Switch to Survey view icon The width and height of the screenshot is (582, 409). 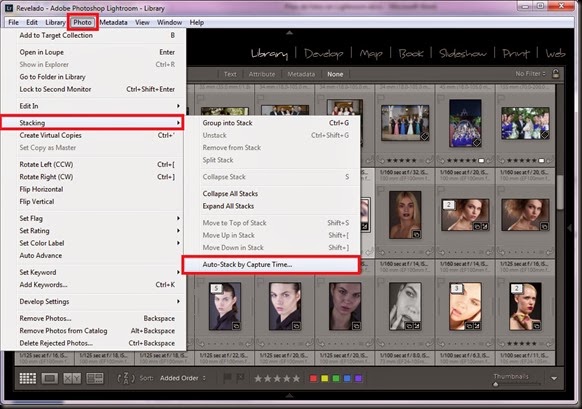click(95, 378)
